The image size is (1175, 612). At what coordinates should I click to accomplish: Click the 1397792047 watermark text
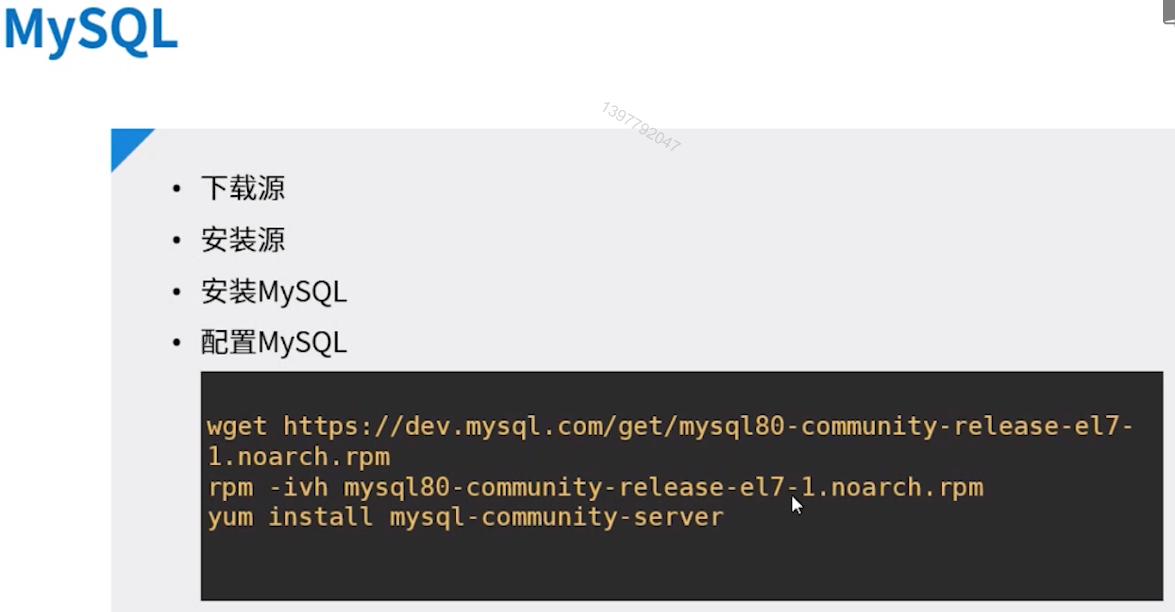641,127
